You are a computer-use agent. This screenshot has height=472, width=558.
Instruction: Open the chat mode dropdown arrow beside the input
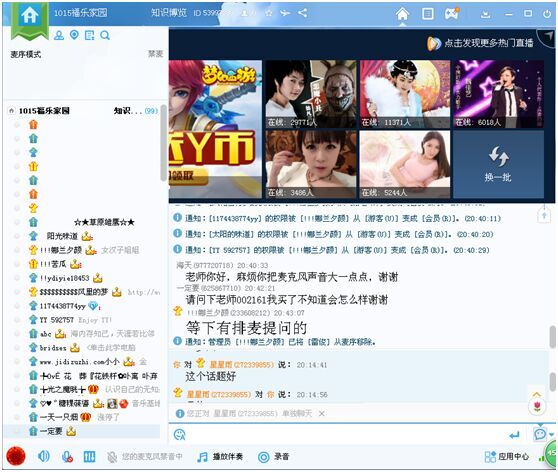pos(552,434)
